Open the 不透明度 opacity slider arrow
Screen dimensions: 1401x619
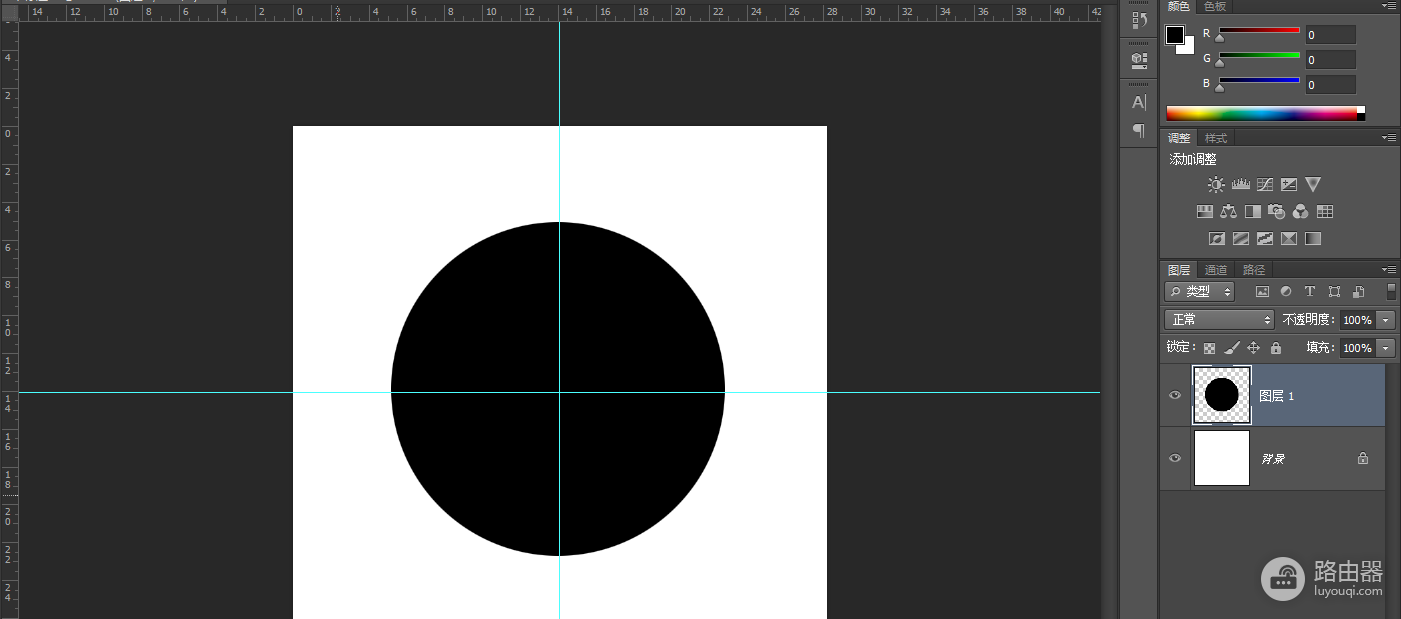tap(1386, 320)
